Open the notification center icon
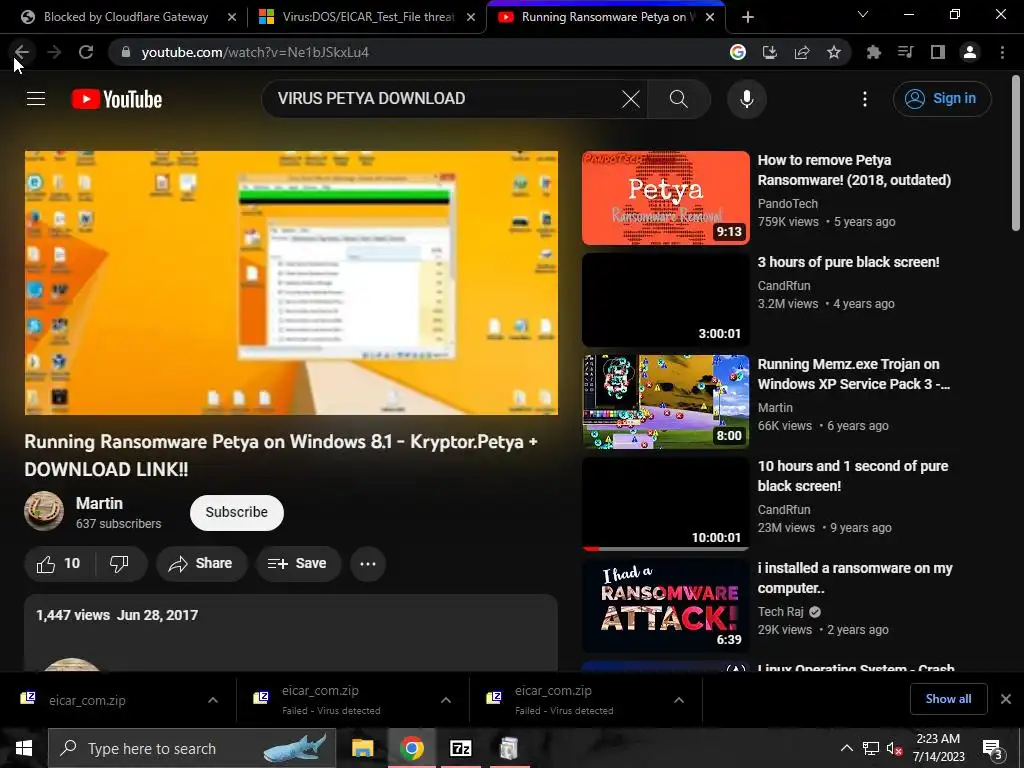Image resolution: width=1024 pixels, height=768 pixels. pyautogui.click(x=993, y=748)
